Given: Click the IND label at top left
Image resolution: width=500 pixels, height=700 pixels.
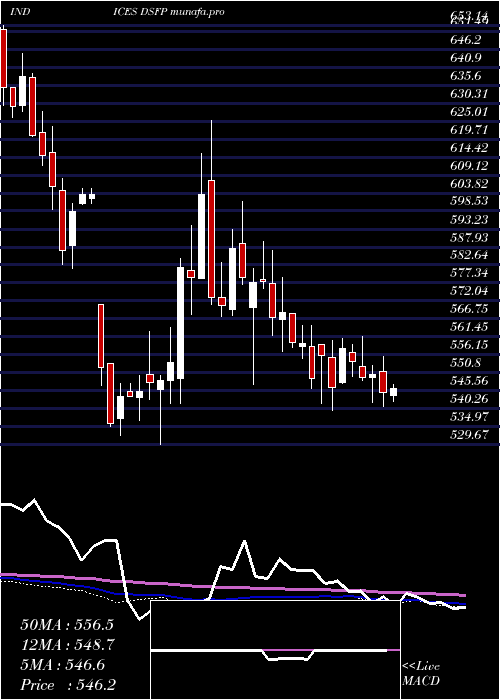Looking at the screenshot, I should pos(20,12).
